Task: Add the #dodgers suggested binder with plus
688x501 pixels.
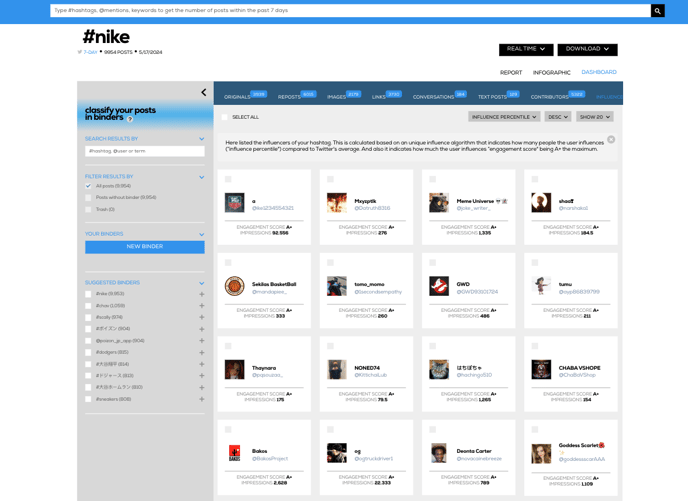Action: coord(202,352)
